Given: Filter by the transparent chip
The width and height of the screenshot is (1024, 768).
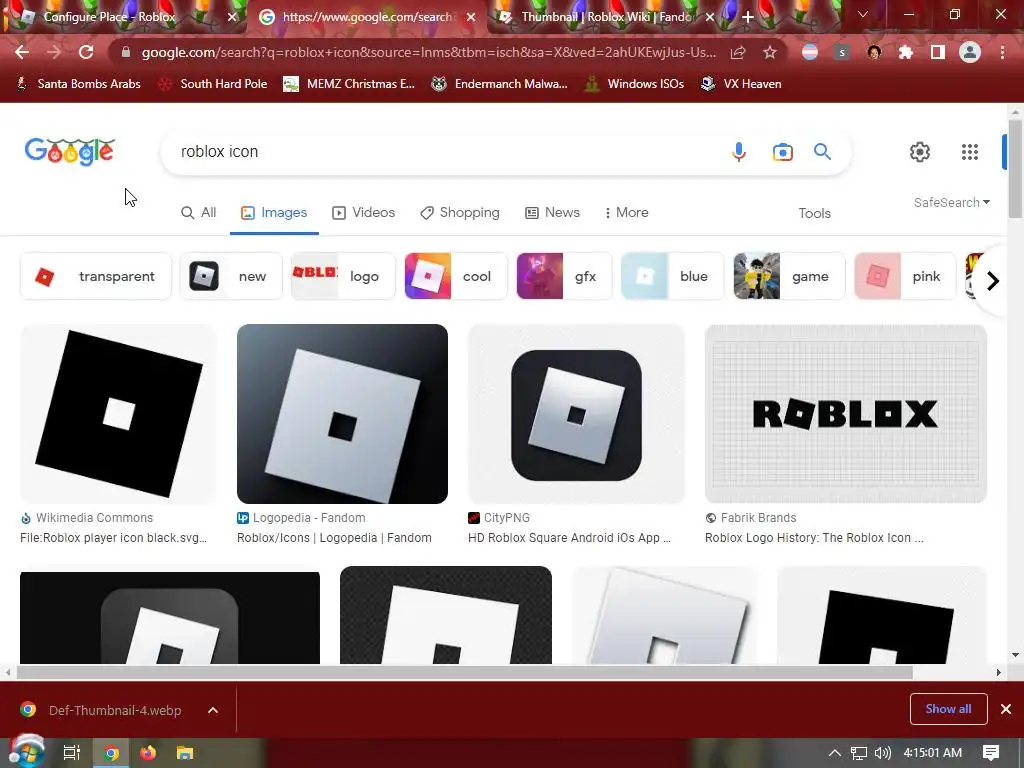Looking at the screenshot, I should 96,276.
